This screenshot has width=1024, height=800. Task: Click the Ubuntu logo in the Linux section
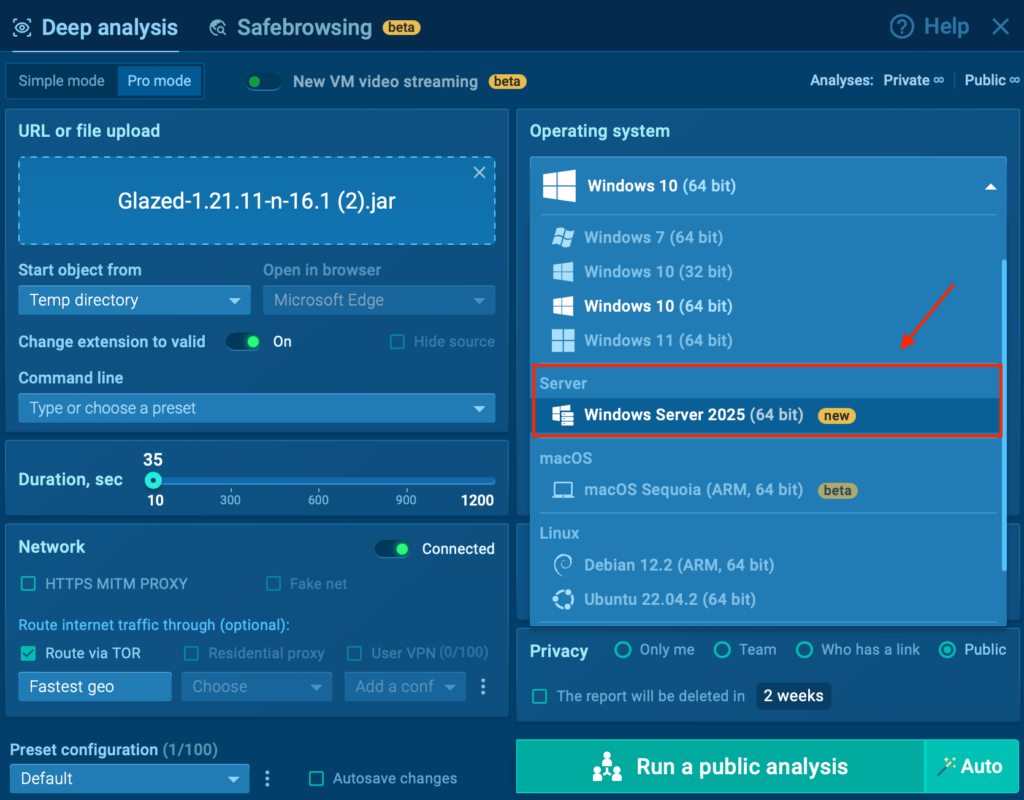pyautogui.click(x=563, y=599)
